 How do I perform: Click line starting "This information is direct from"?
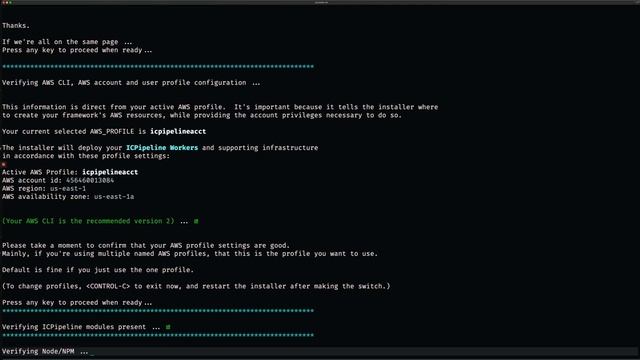(x=220, y=107)
